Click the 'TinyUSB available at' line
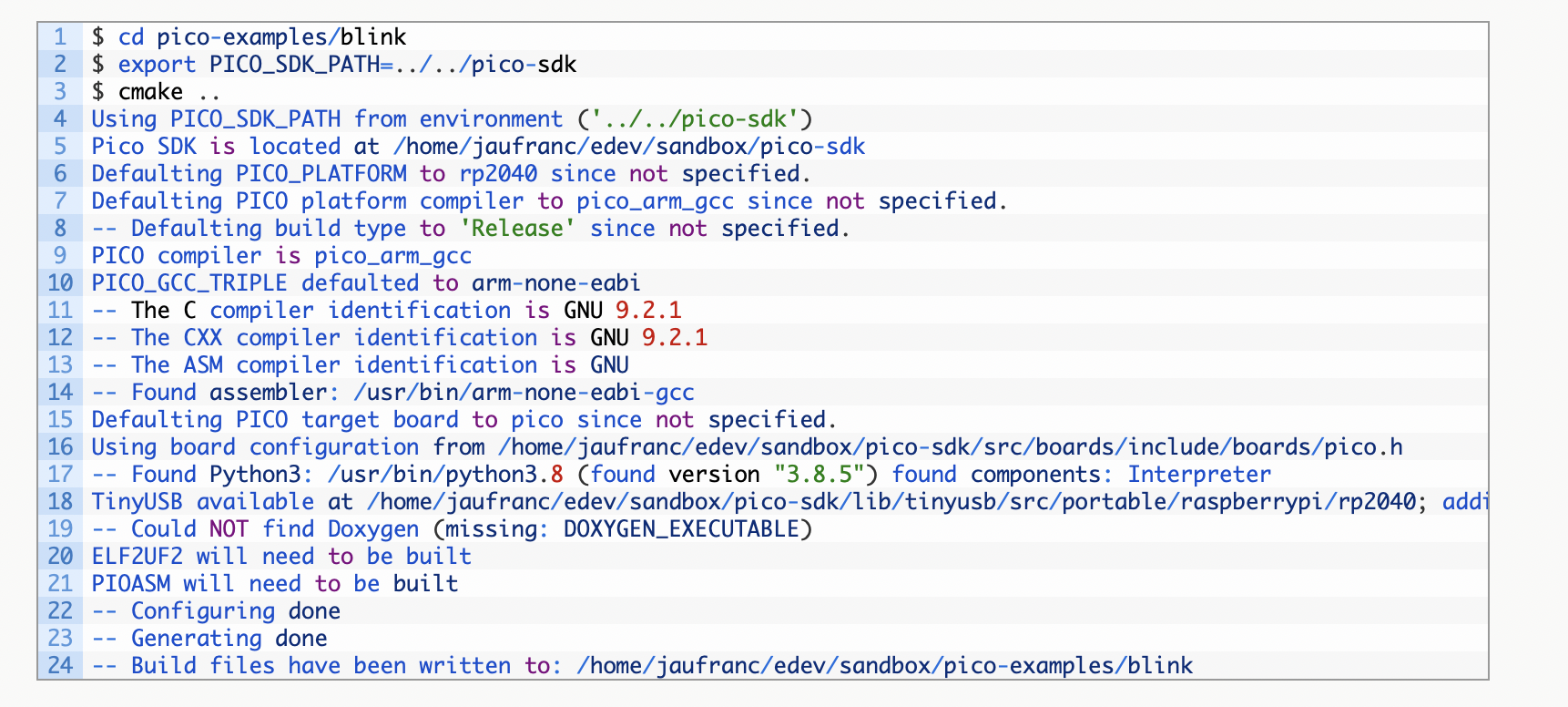This screenshot has height=707, width=1568. point(789,502)
